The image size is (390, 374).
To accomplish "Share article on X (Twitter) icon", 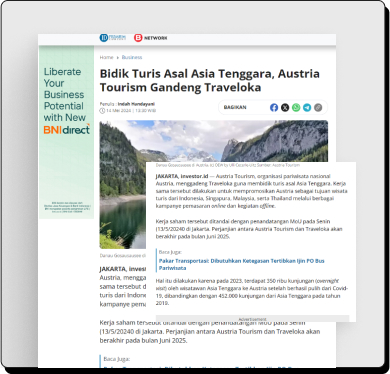I will 285,108.
